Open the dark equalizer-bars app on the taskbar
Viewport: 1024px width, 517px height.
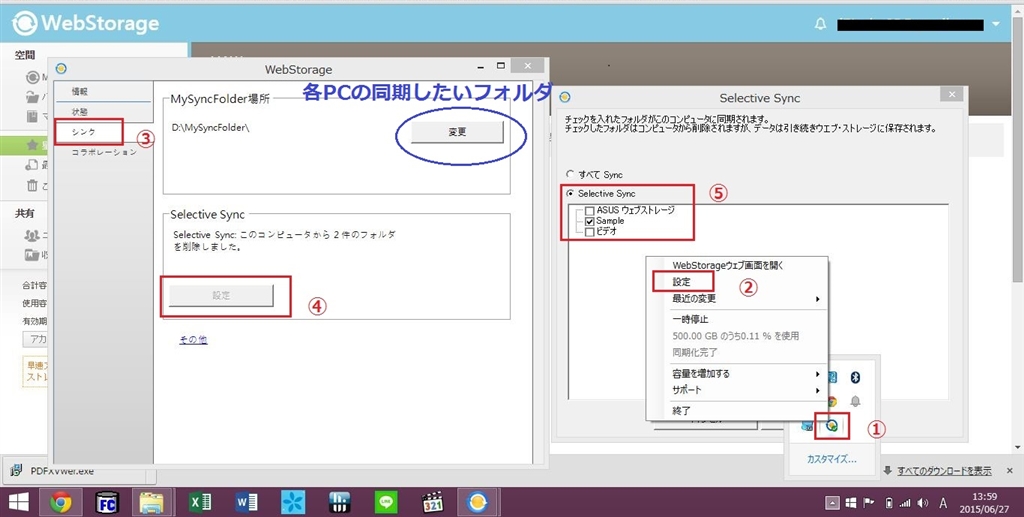[x=340, y=503]
